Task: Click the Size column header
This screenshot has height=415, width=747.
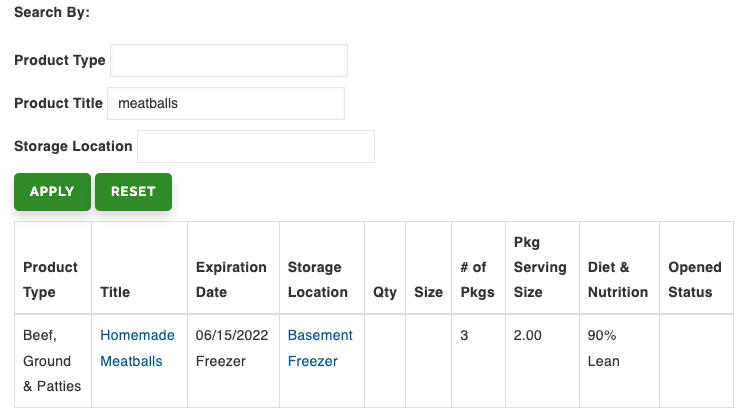Action: click(x=428, y=292)
